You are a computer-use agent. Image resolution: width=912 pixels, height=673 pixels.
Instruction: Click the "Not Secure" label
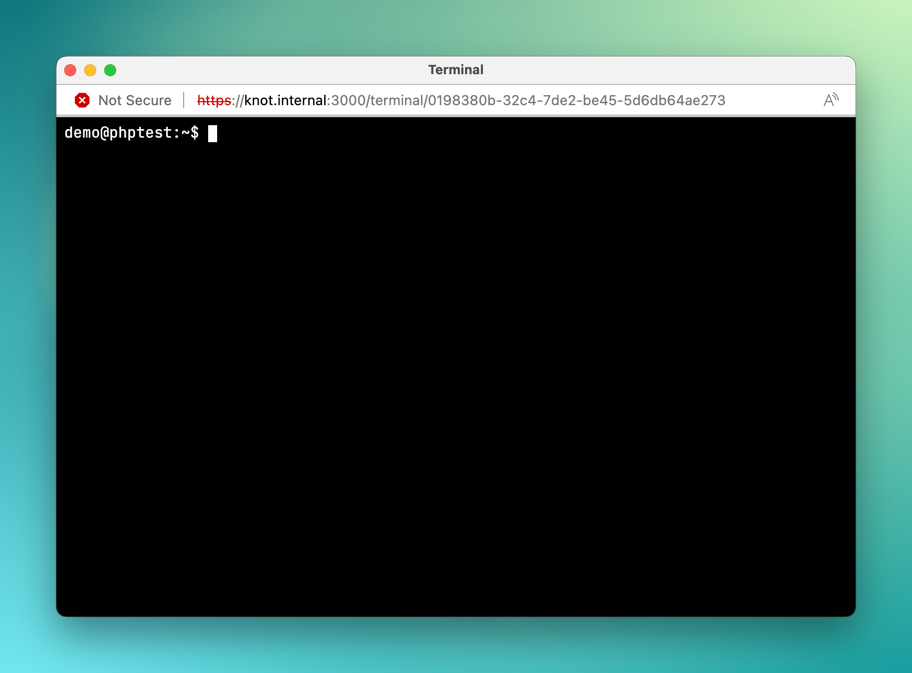click(134, 100)
